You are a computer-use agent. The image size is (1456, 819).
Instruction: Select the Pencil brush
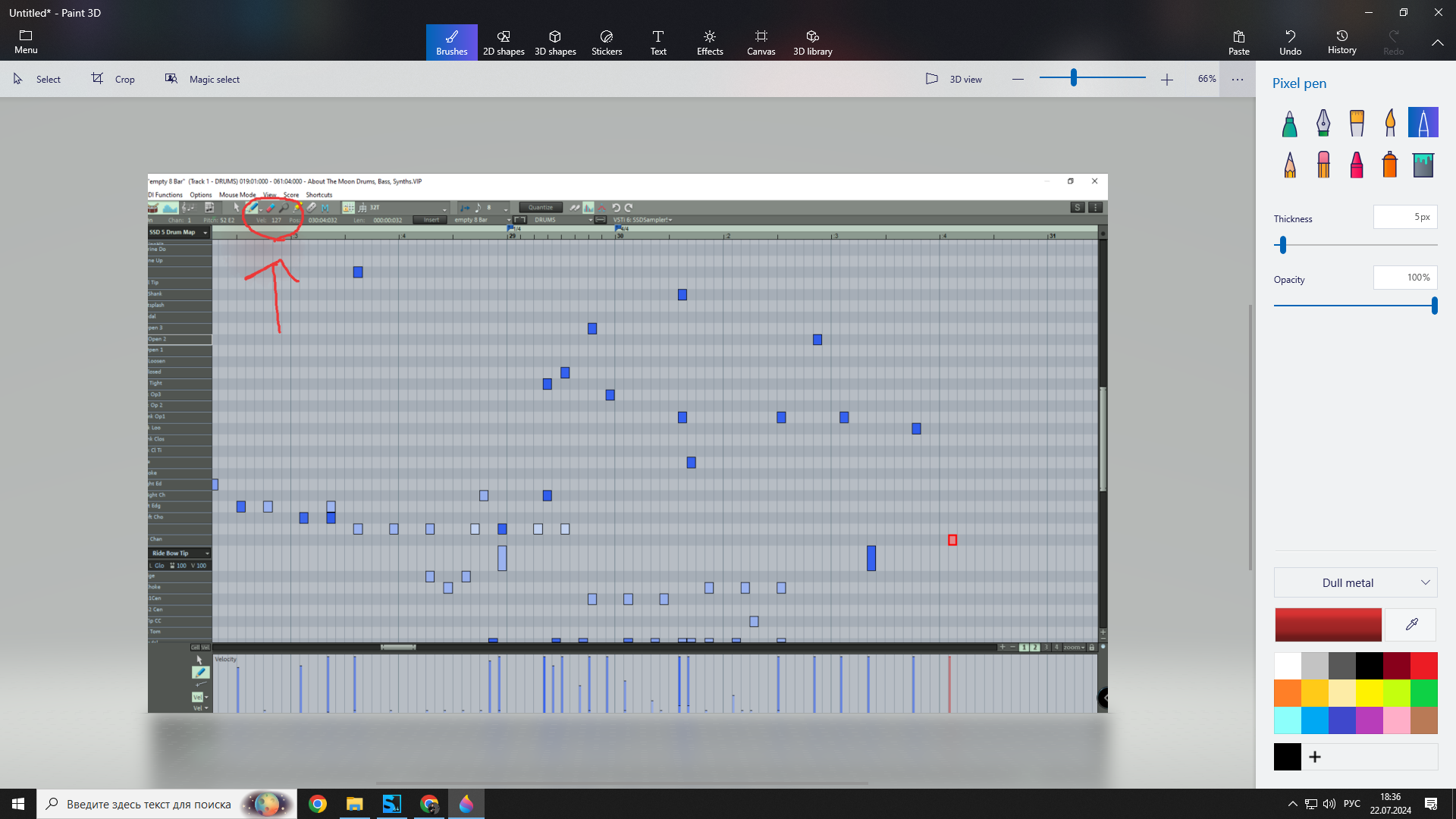tap(1289, 165)
